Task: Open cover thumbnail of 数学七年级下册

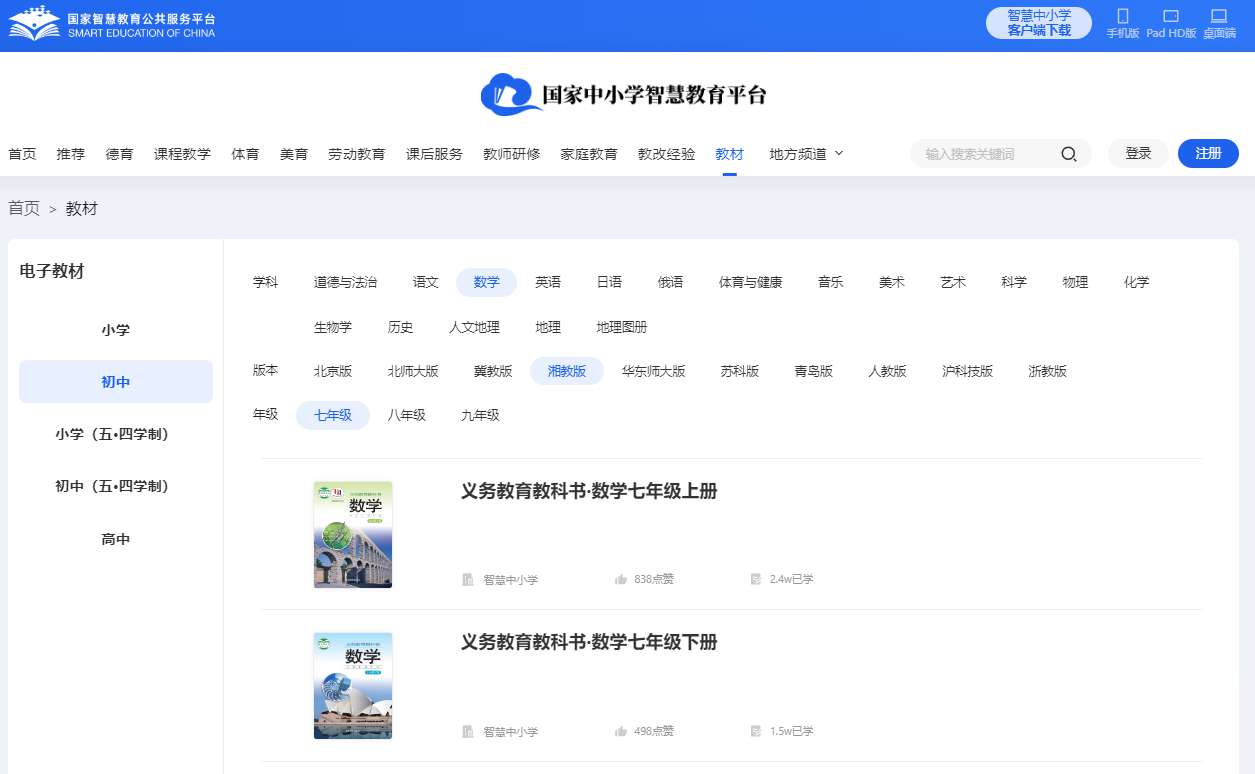Action: [x=353, y=686]
